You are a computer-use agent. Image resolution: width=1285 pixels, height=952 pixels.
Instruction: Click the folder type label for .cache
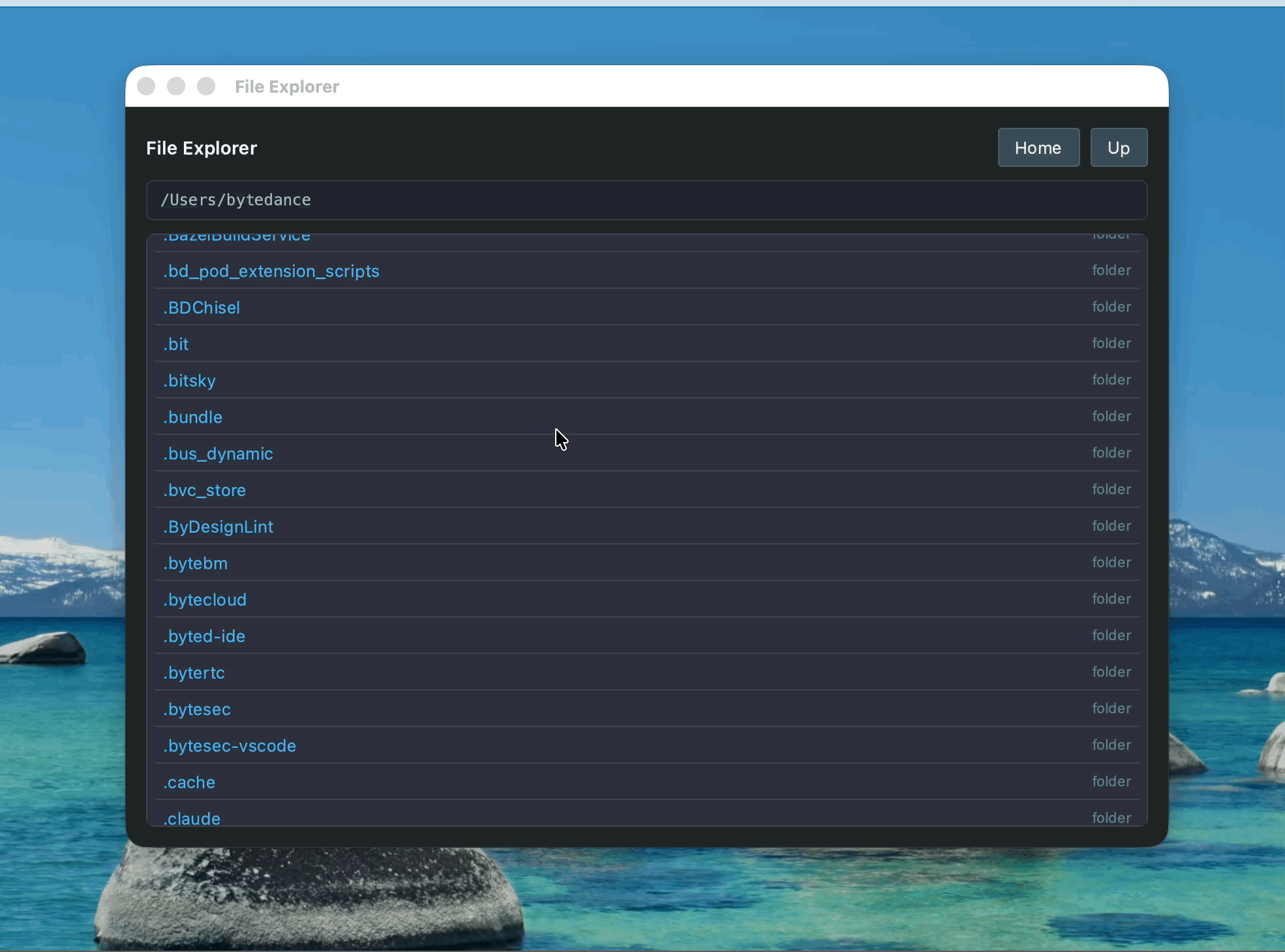[x=1111, y=782]
